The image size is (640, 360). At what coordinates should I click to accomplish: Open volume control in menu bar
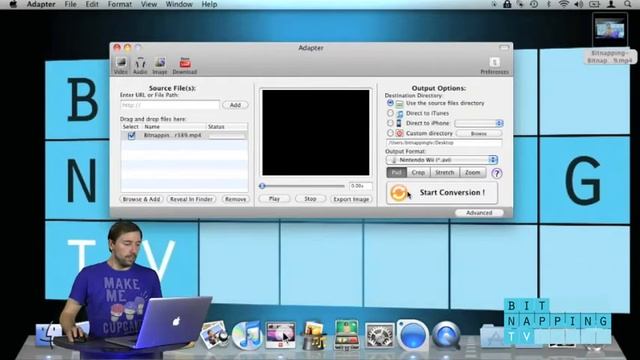[x=578, y=4]
